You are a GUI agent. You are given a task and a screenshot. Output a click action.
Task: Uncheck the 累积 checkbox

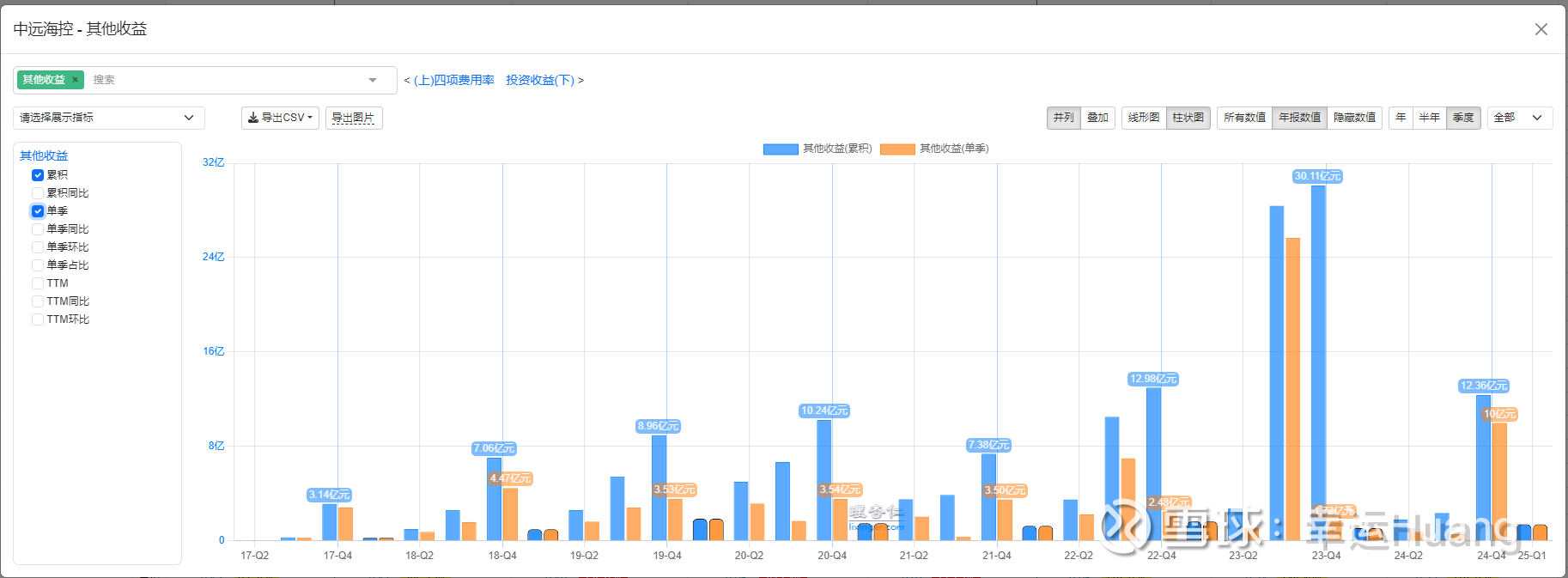(x=38, y=175)
